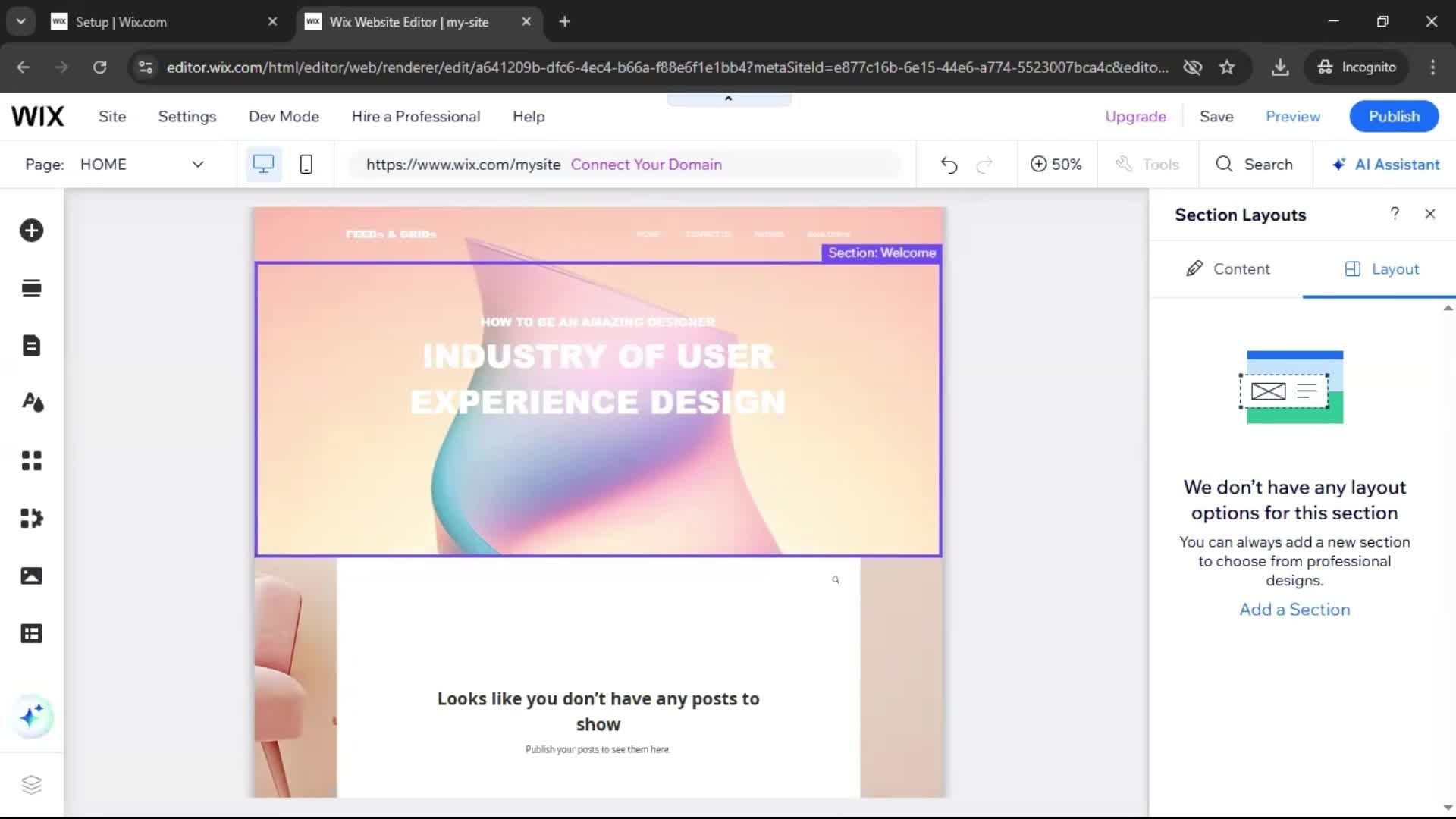Switch to the Content tab

(1227, 269)
